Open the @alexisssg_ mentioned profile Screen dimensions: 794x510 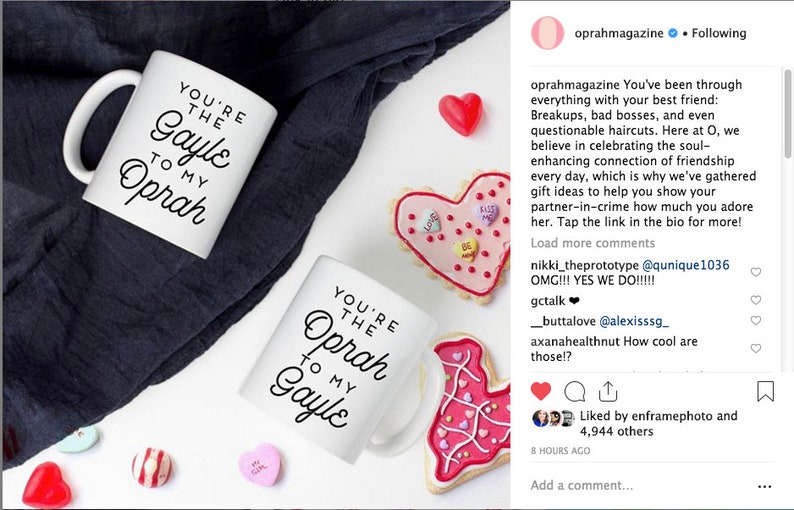pos(633,321)
